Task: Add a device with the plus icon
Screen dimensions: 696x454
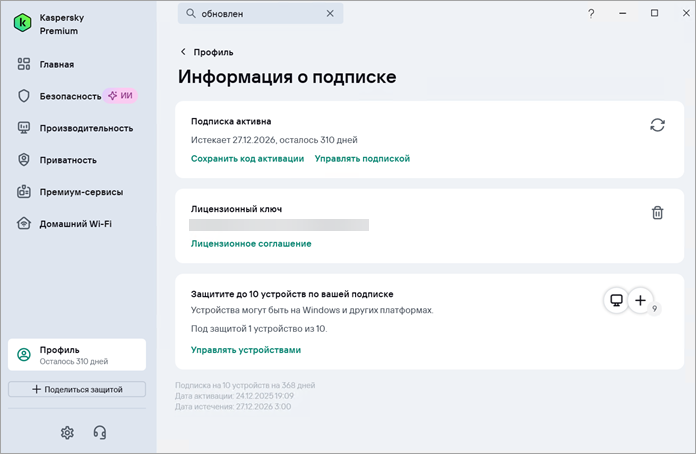Action: (x=640, y=300)
